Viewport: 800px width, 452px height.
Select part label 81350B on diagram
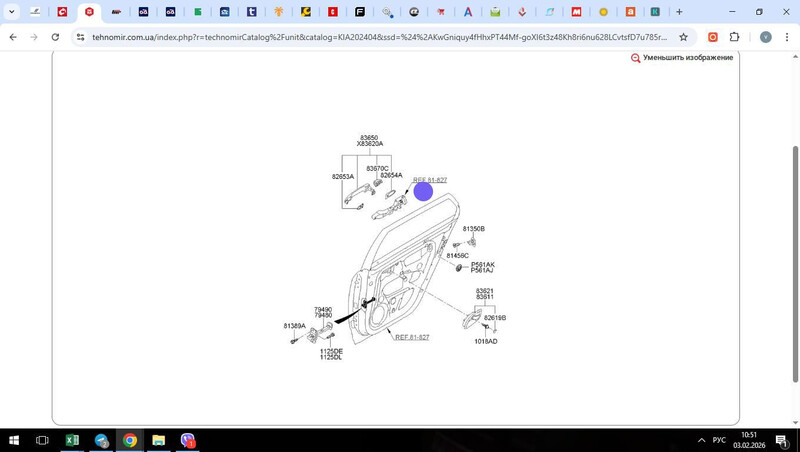pyautogui.click(x=473, y=229)
